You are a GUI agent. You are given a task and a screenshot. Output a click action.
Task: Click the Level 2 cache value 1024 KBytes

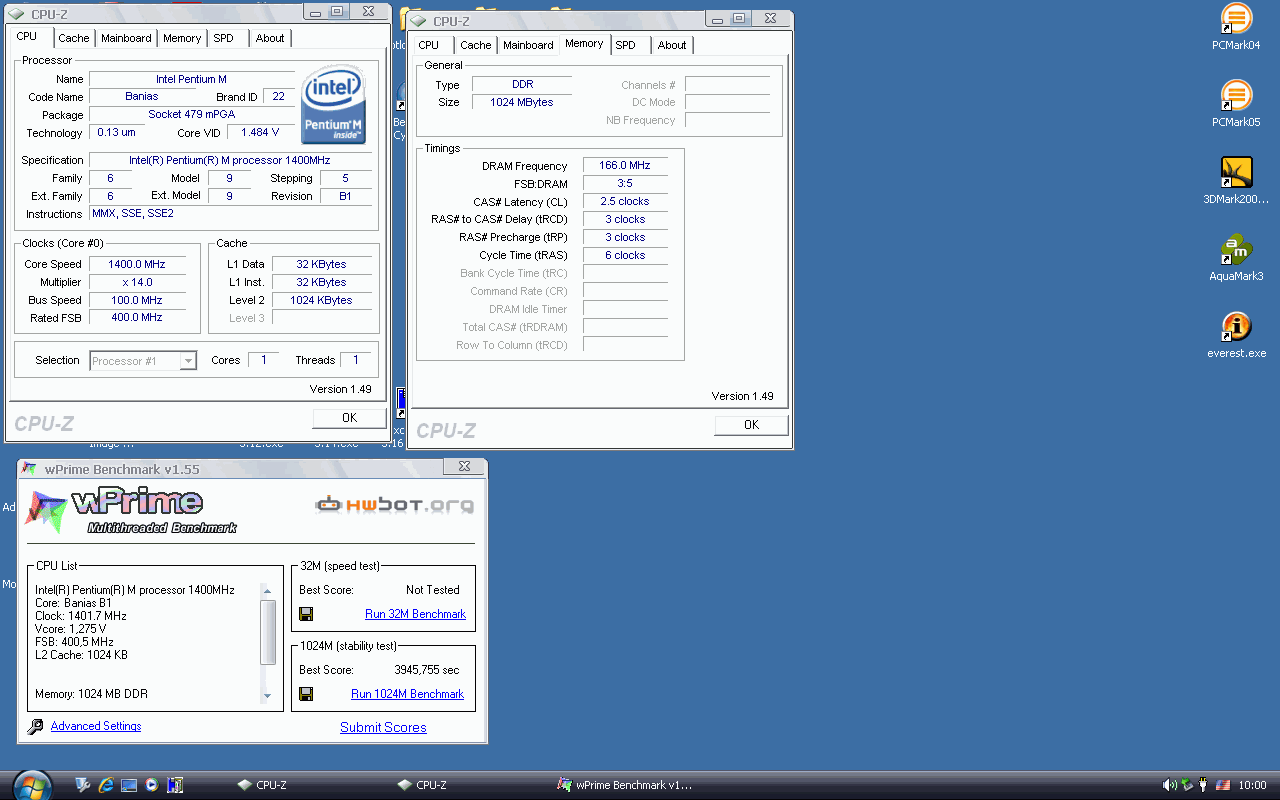(321, 300)
